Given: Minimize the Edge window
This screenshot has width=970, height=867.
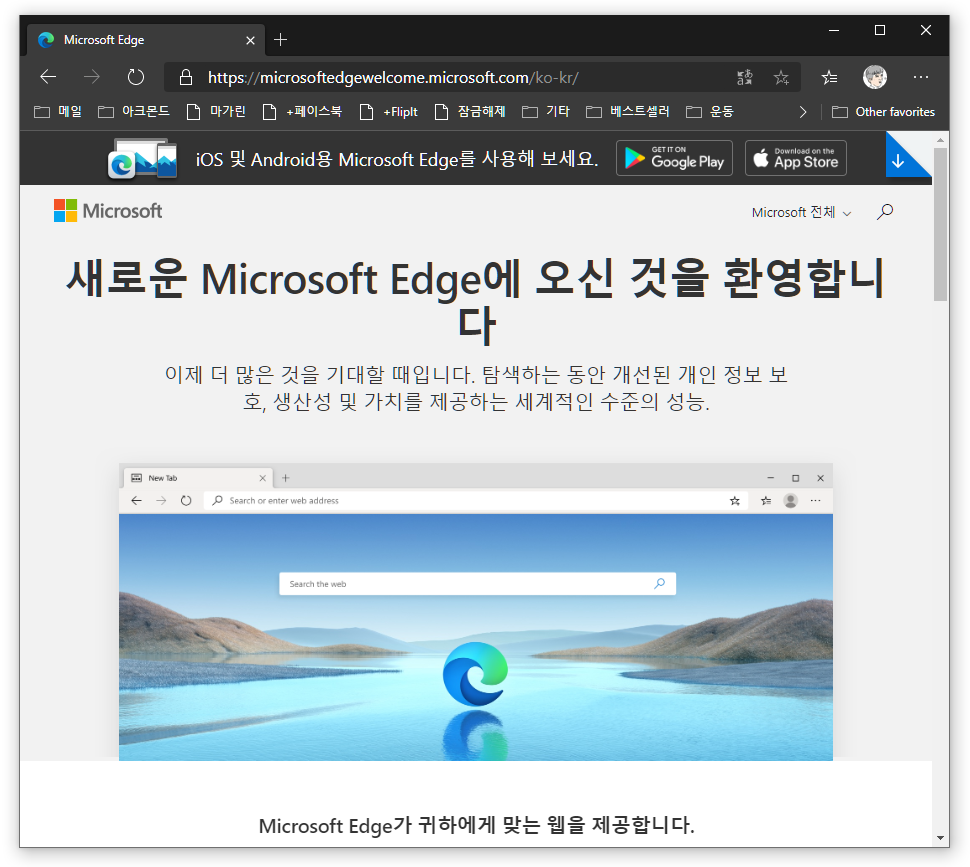Looking at the screenshot, I should coord(834,30).
